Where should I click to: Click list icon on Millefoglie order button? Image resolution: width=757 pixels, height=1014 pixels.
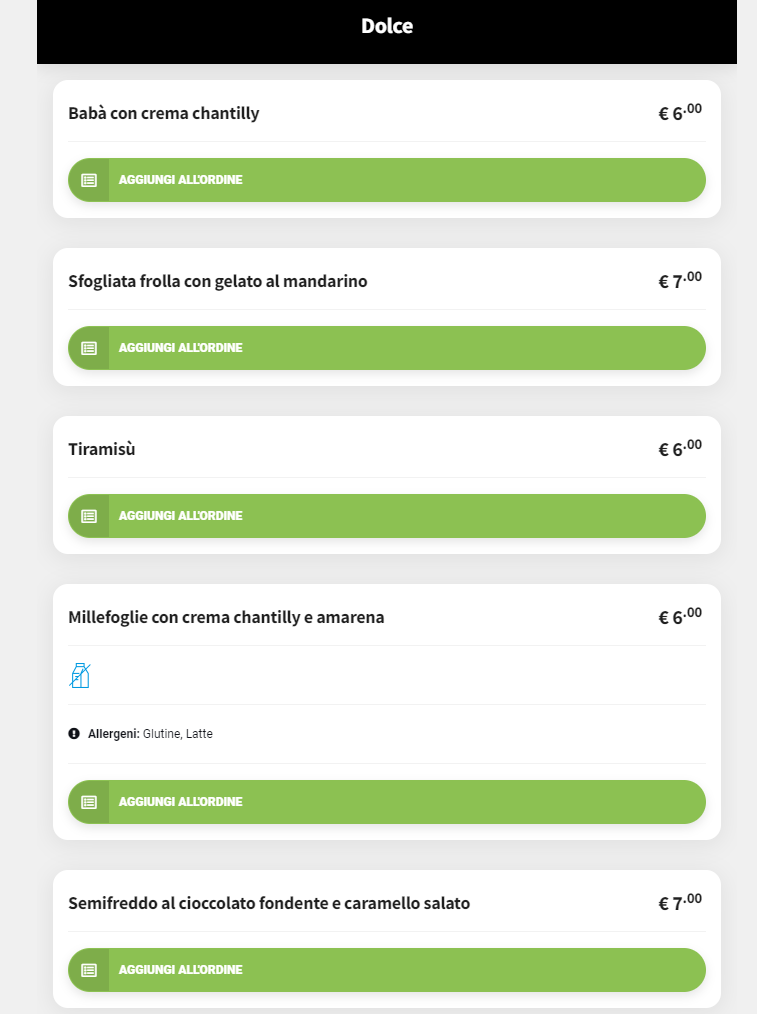click(x=89, y=802)
